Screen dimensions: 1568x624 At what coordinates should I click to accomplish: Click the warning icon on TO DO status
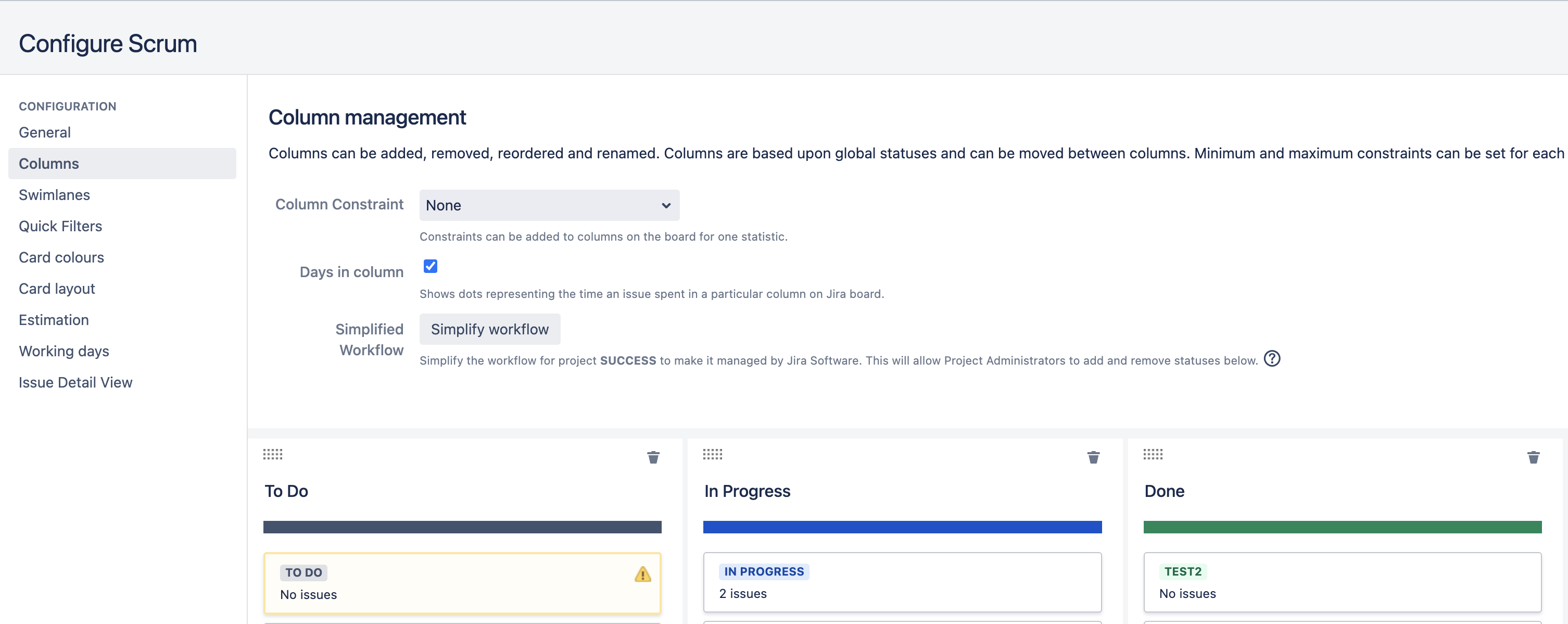(x=643, y=574)
